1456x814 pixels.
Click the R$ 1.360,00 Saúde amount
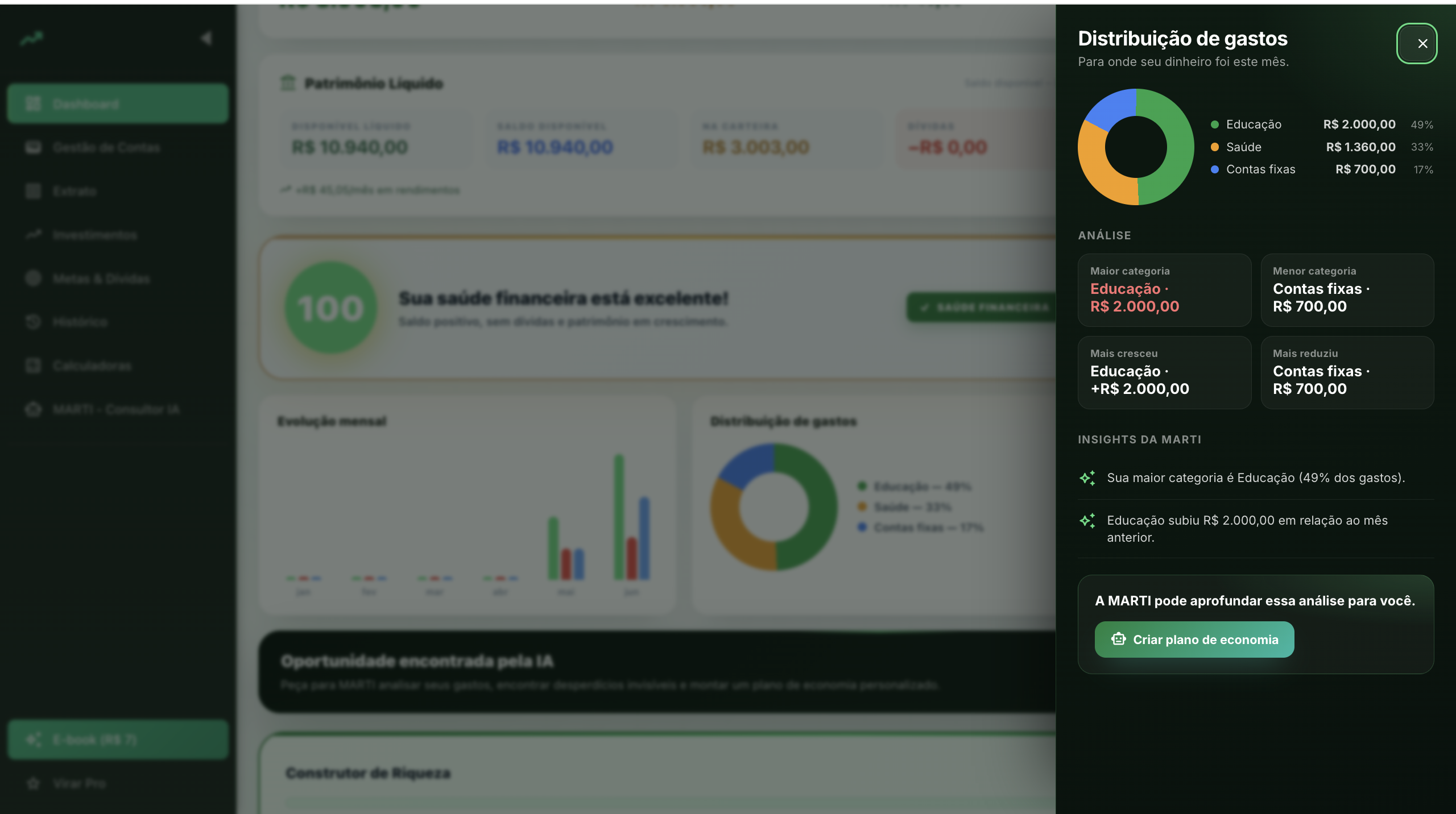click(1360, 147)
